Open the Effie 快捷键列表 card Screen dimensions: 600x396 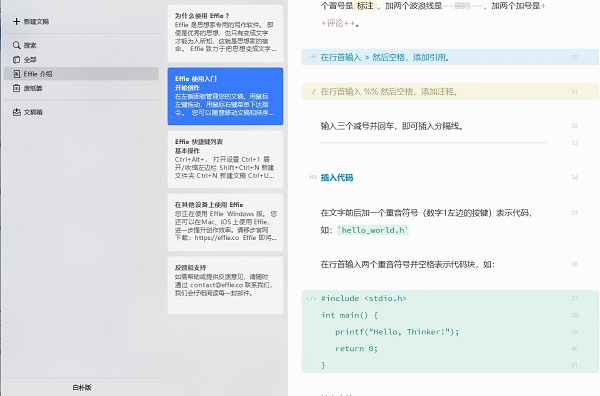click(225, 159)
